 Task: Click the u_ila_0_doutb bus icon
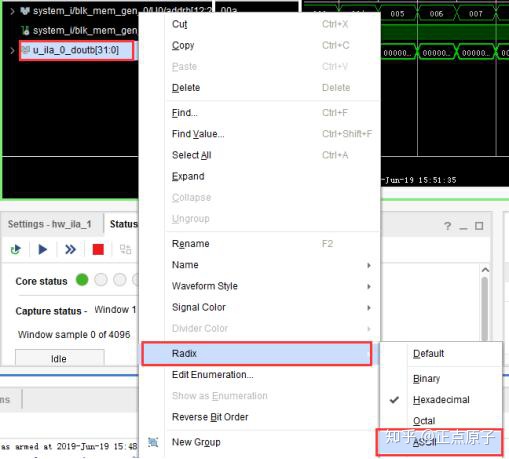pyautogui.click(x=26, y=50)
